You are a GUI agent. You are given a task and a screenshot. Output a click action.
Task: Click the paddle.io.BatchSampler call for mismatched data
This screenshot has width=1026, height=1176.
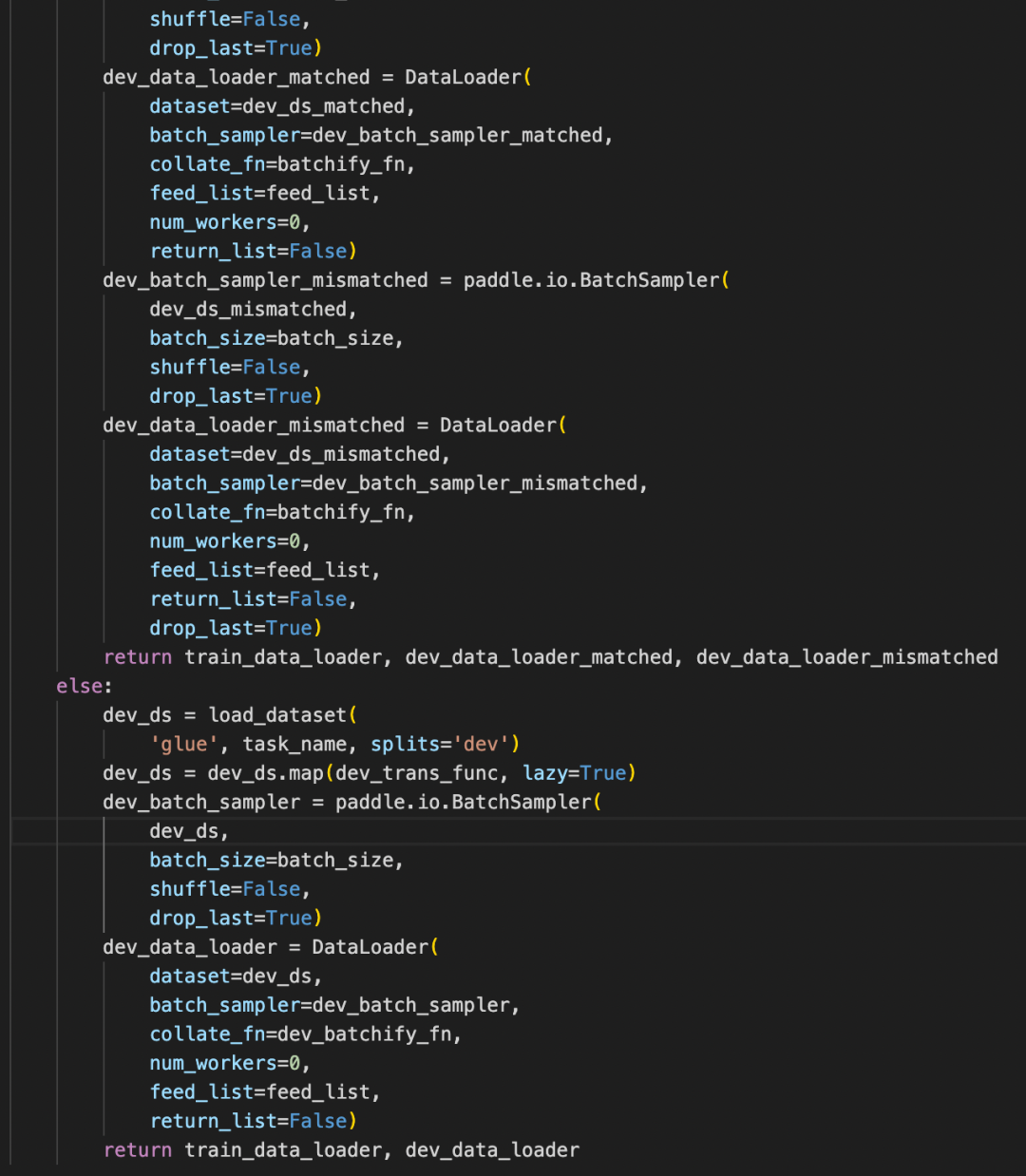593,279
